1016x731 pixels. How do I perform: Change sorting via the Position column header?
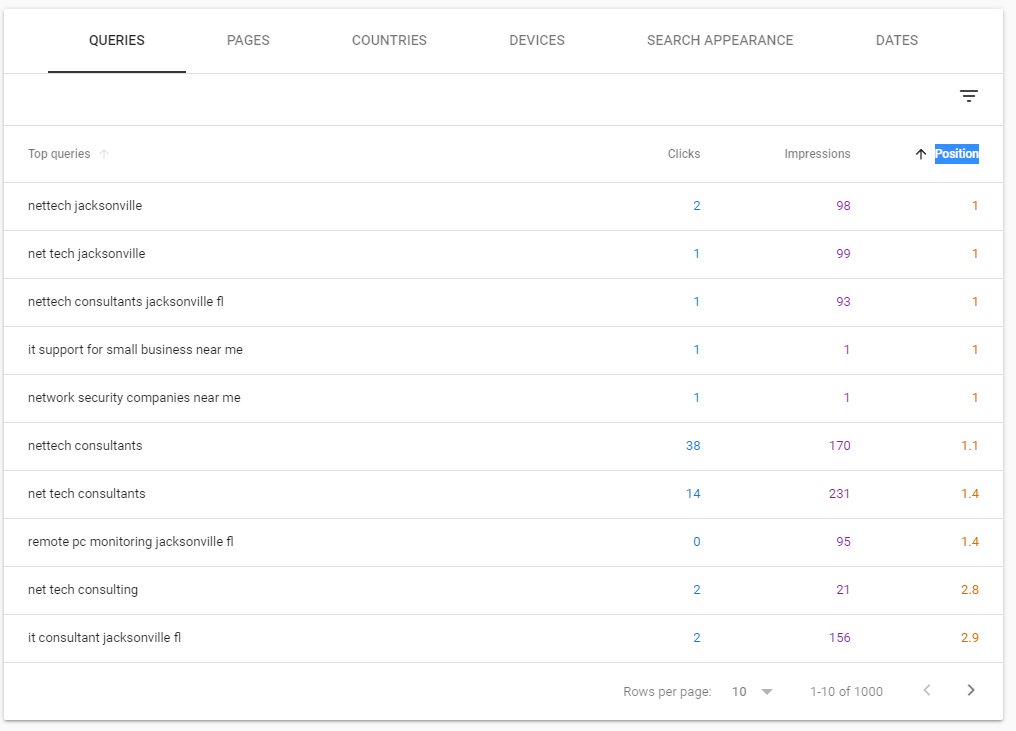(956, 154)
